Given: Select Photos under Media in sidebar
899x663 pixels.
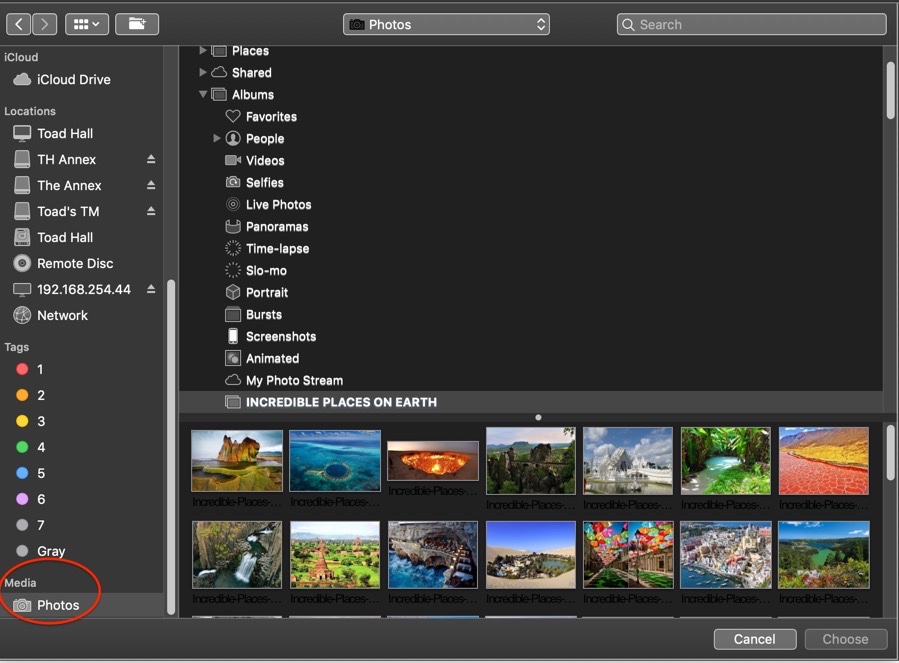Looking at the screenshot, I should [58, 605].
